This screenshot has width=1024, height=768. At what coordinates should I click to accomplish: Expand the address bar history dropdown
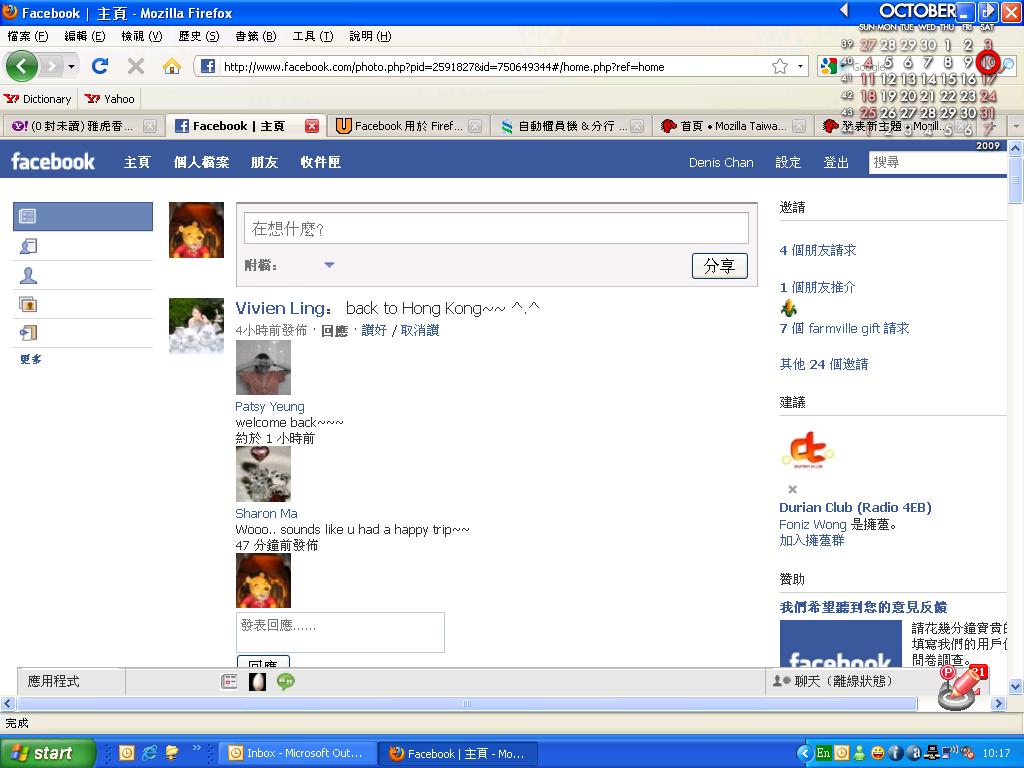pos(801,66)
